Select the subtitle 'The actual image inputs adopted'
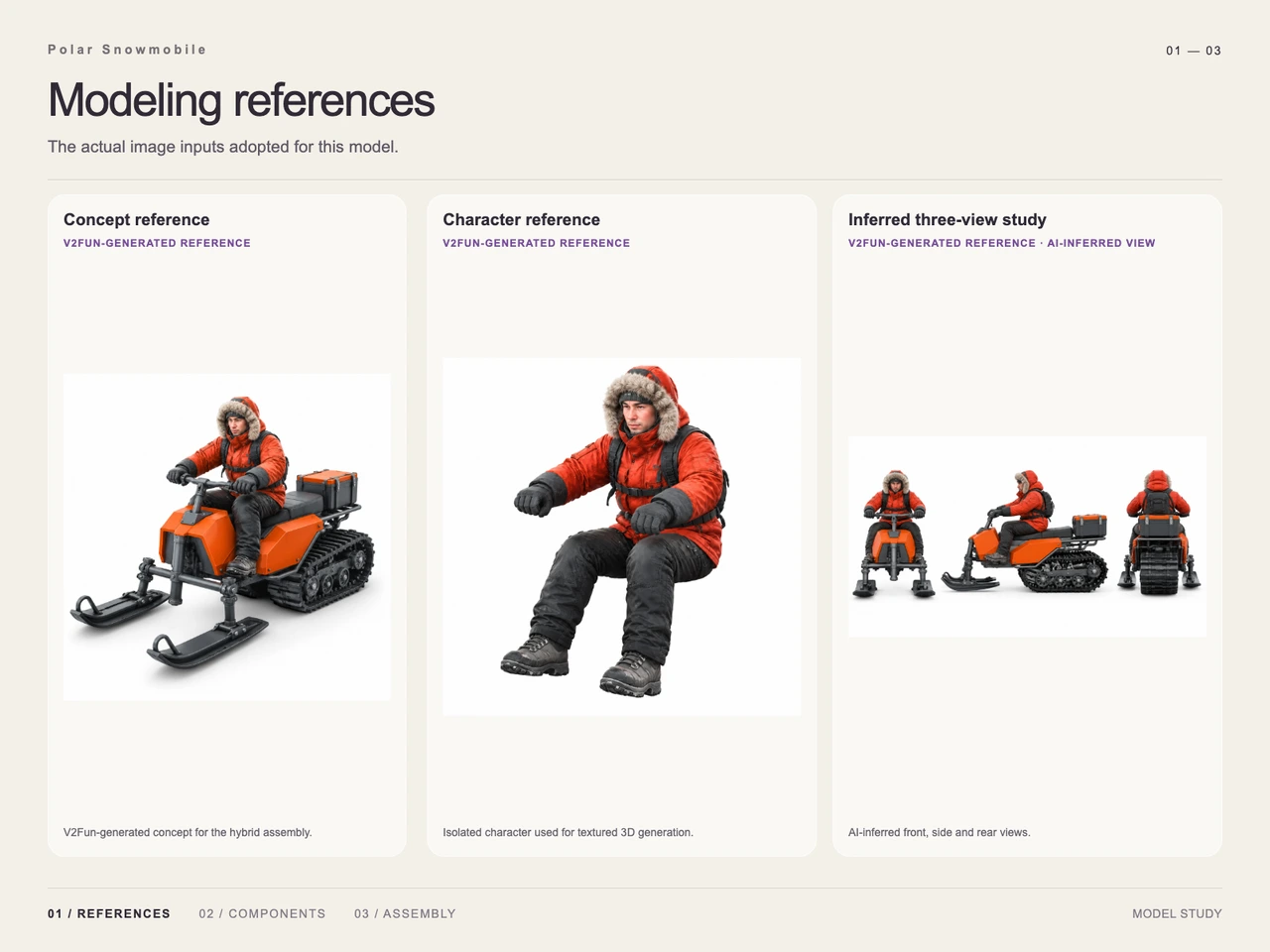The image size is (1270, 952). point(223,147)
